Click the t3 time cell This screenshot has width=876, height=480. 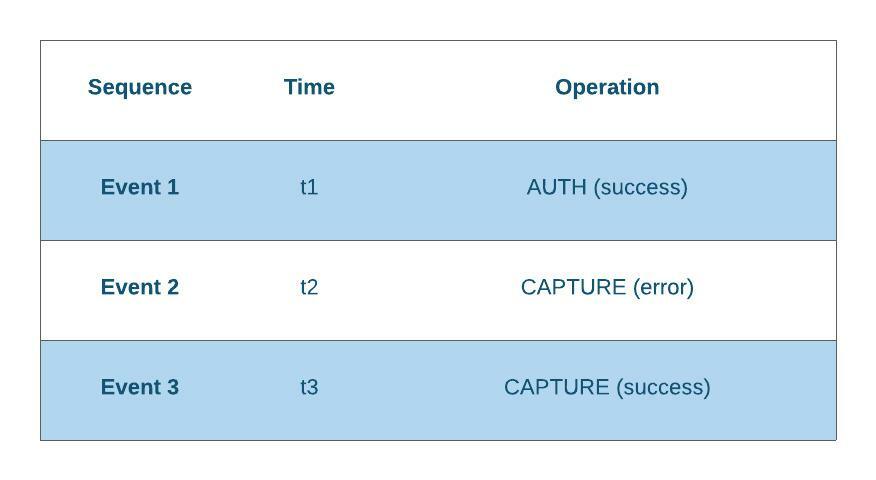pos(309,387)
